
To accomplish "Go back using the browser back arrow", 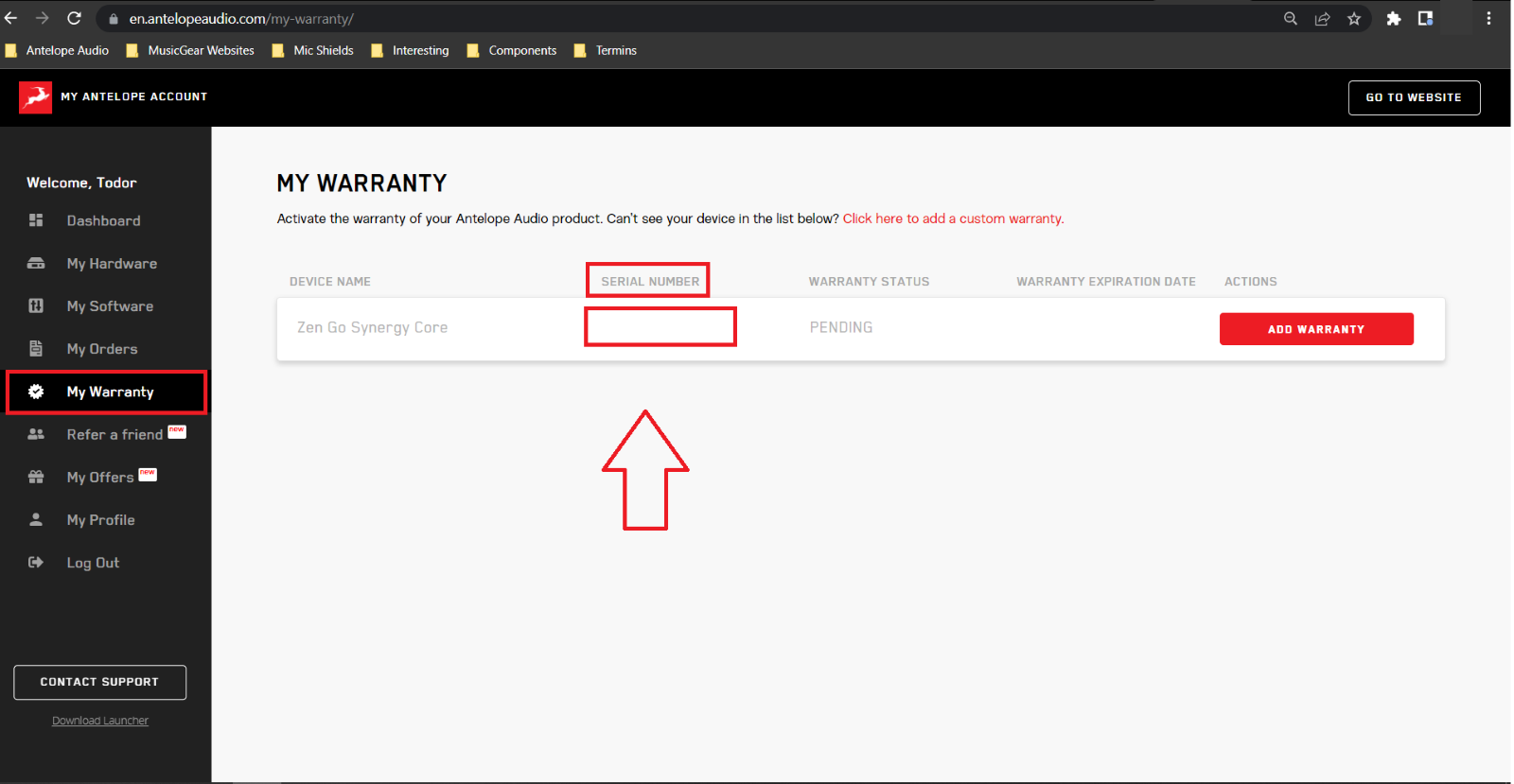I will click(11, 18).
